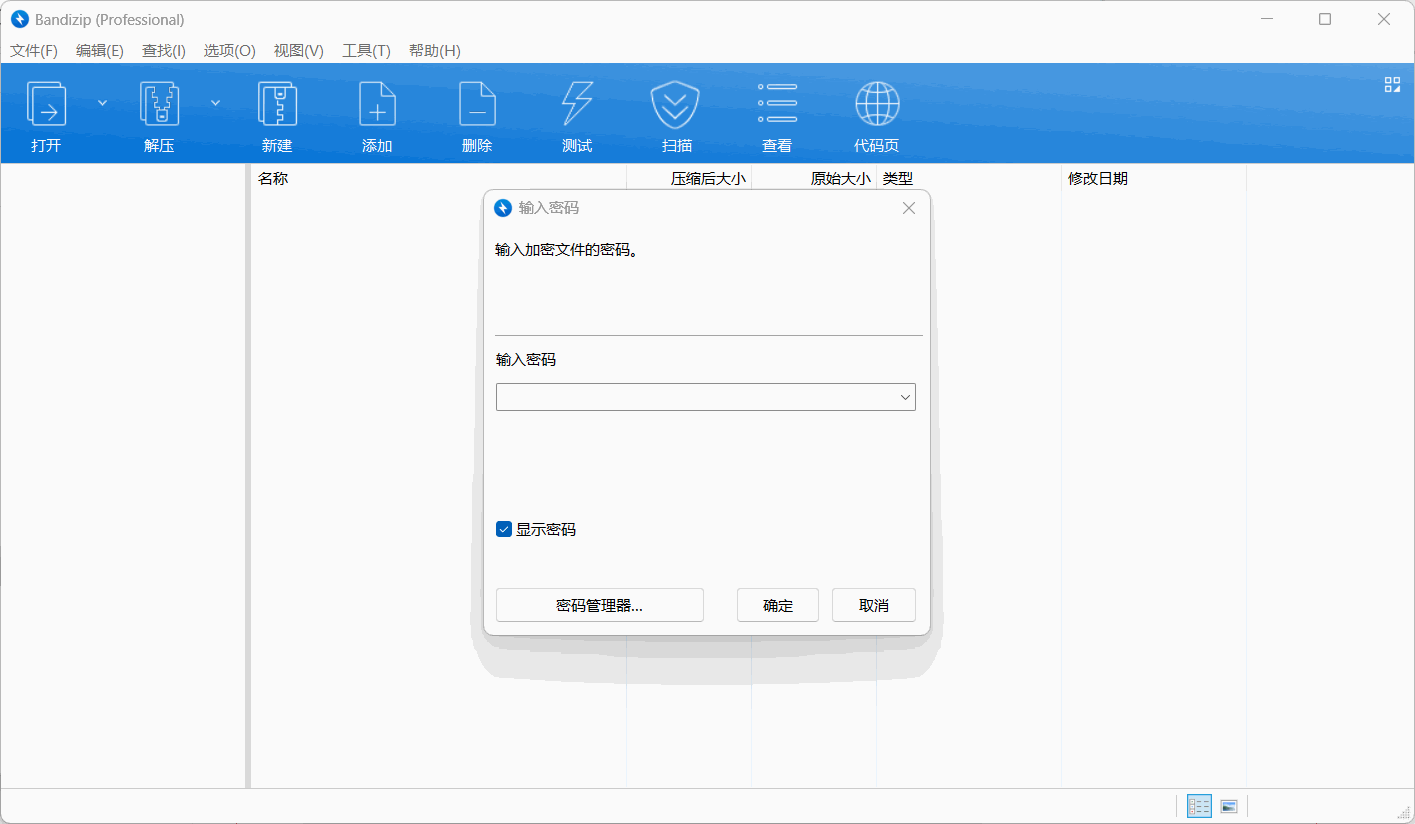Click the View (查看) list icon
The image size is (1415, 824).
click(x=777, y=105)
